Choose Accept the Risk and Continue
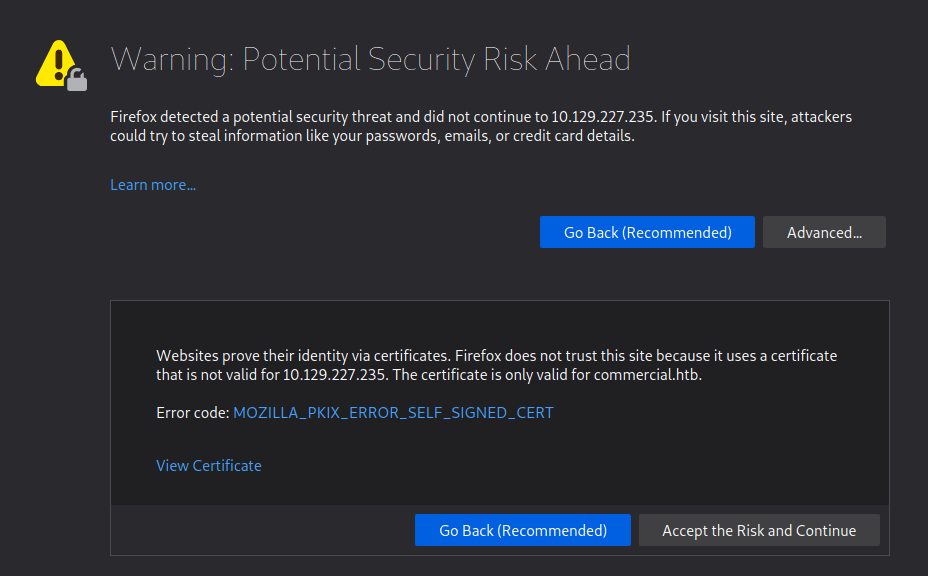The image size is (928, 576). click(759, 530)
